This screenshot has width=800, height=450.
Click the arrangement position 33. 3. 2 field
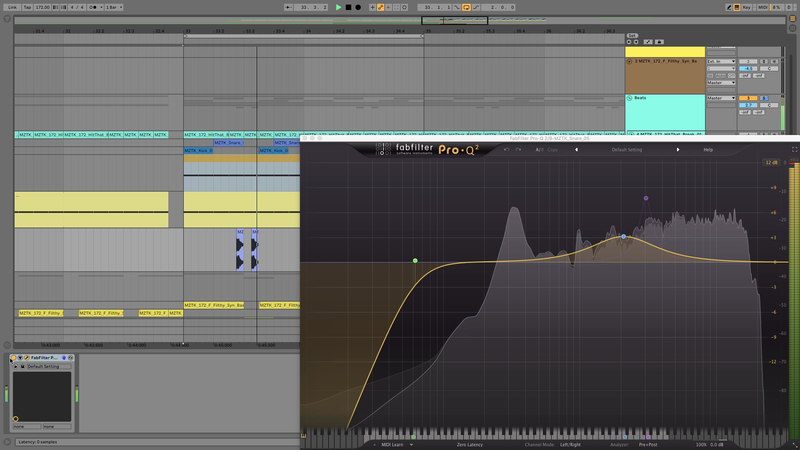coord(310,7)
